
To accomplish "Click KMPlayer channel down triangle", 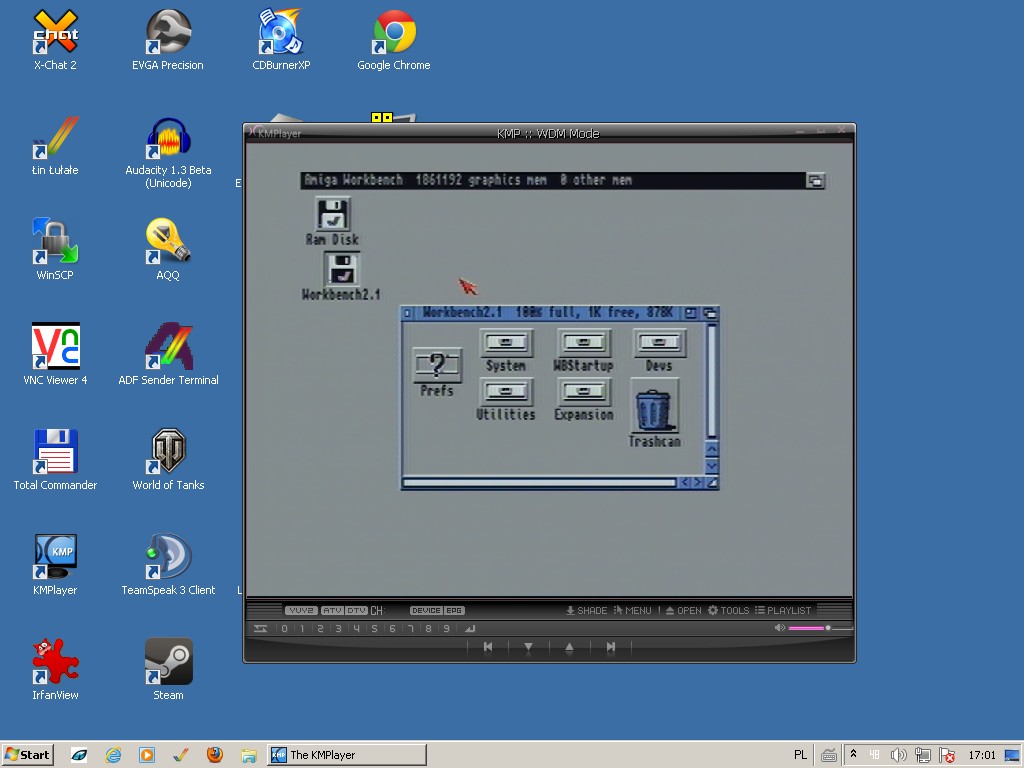I will coord(528,647).
